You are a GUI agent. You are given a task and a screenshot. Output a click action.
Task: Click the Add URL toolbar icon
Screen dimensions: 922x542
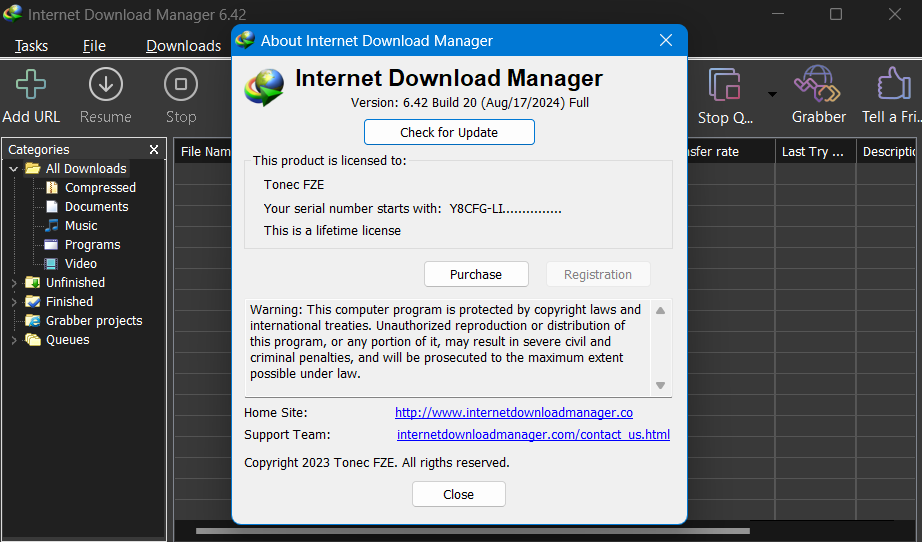pos(31,96)
